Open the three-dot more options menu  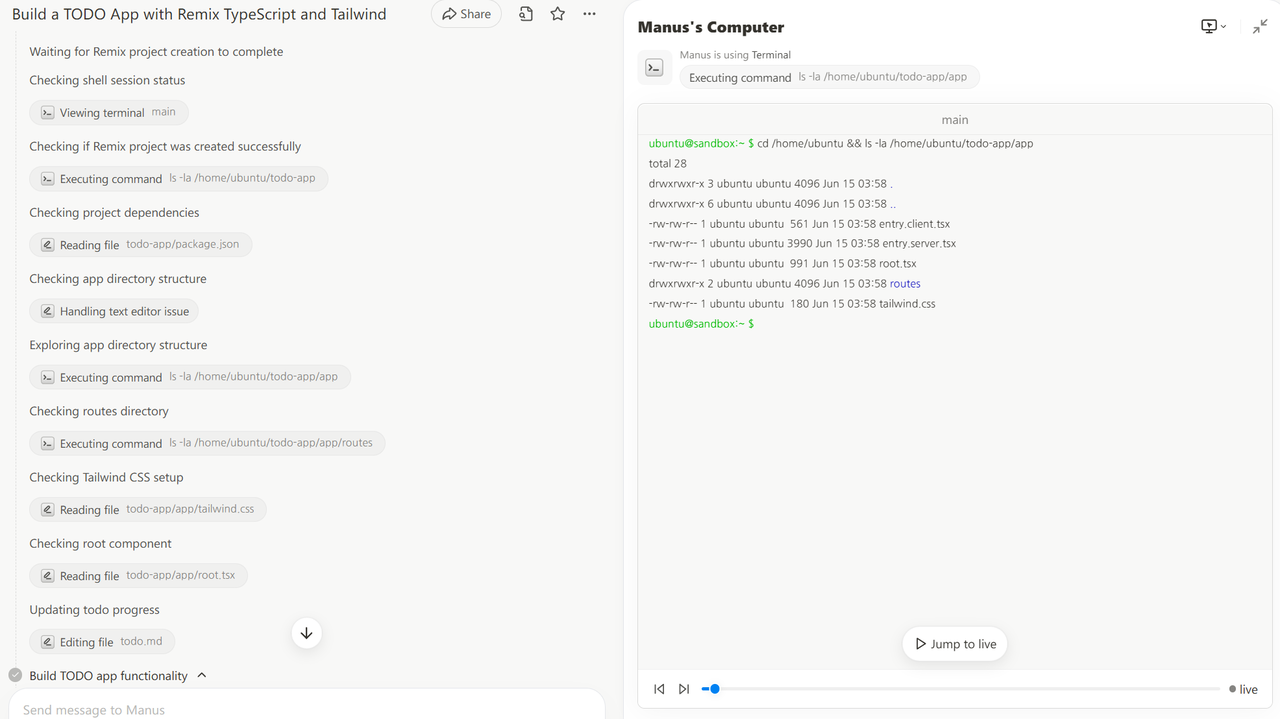589,14
